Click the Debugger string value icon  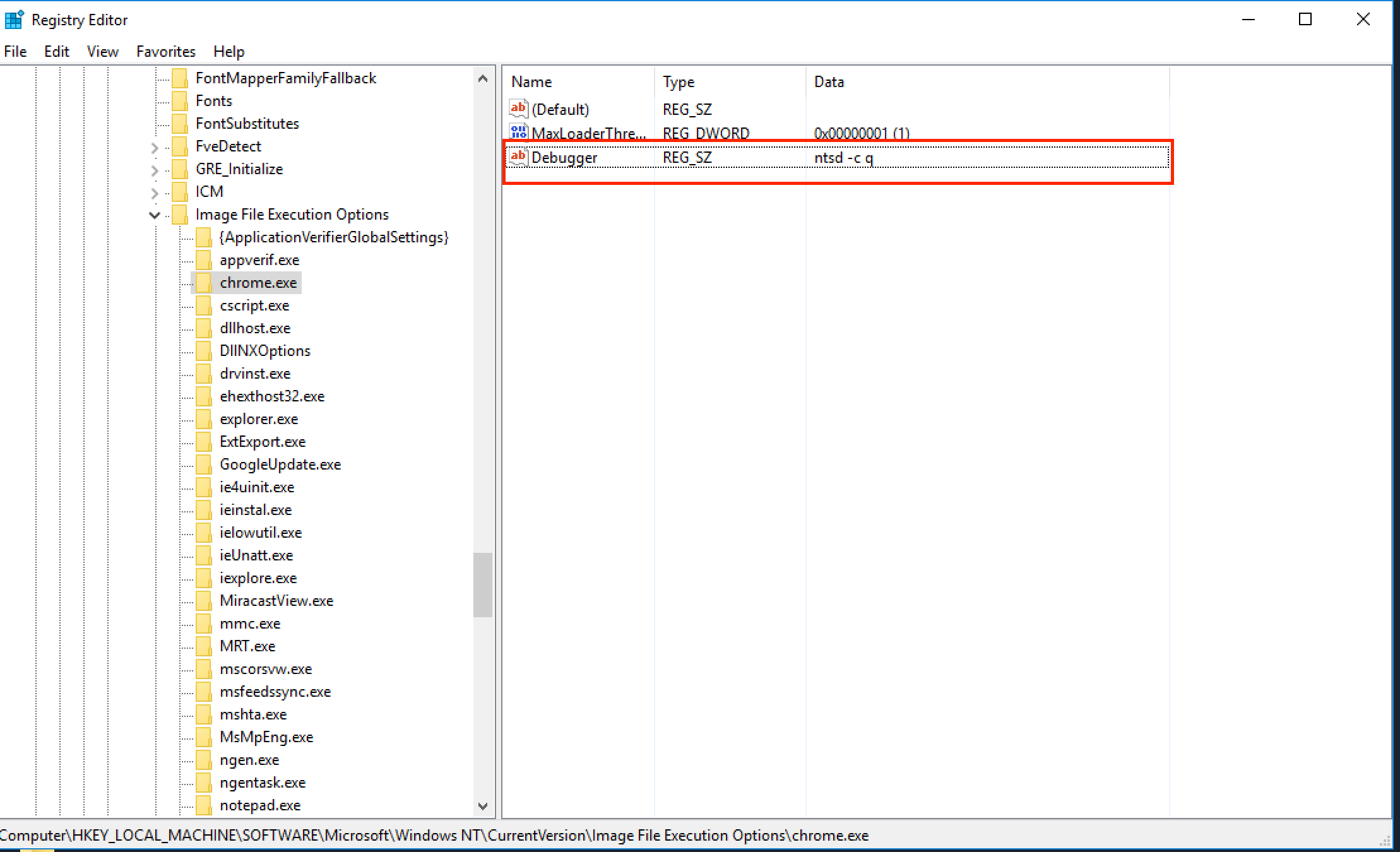518,157
